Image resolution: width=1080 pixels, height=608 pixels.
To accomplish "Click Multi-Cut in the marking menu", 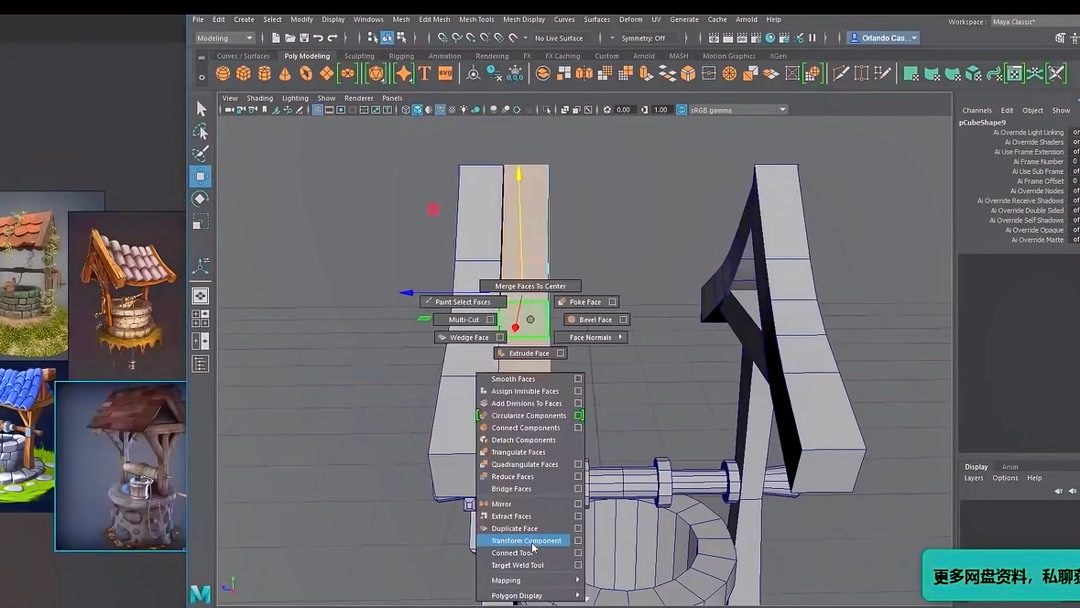I will pyautogui.click(x=465, y=319).
